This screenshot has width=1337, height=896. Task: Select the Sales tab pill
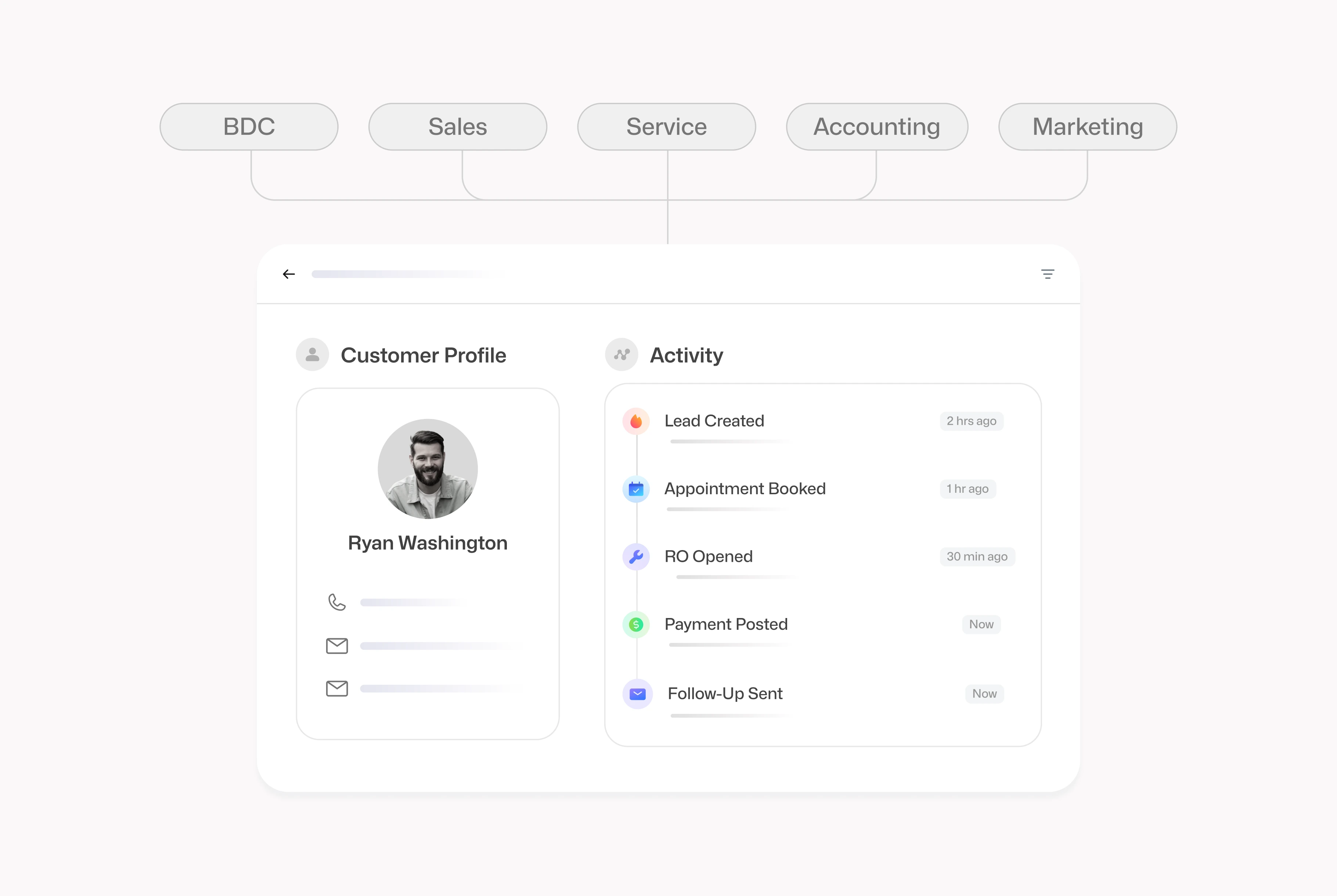[457, 127]
